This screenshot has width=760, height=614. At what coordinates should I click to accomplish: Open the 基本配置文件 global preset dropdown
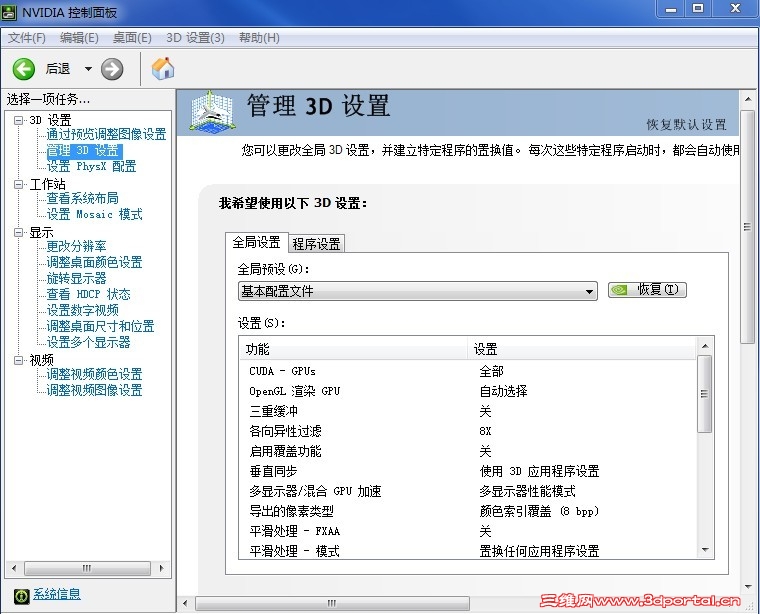point(418,291)
